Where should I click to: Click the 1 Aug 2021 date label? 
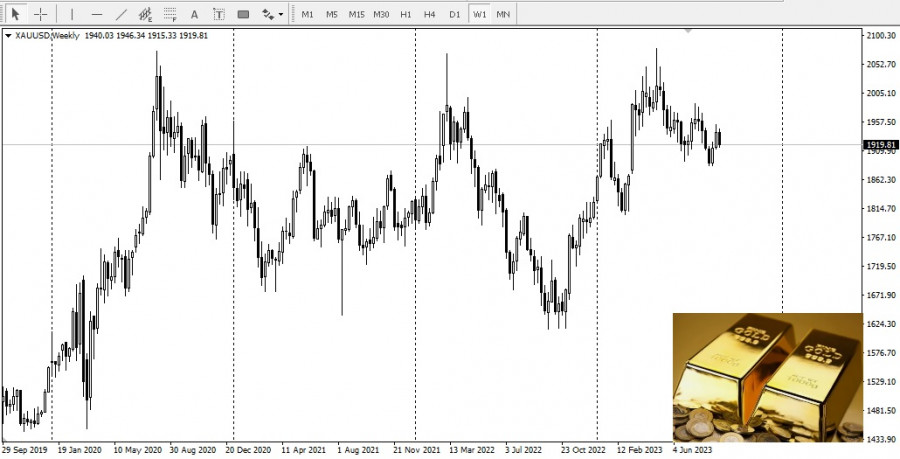point(358,450)
